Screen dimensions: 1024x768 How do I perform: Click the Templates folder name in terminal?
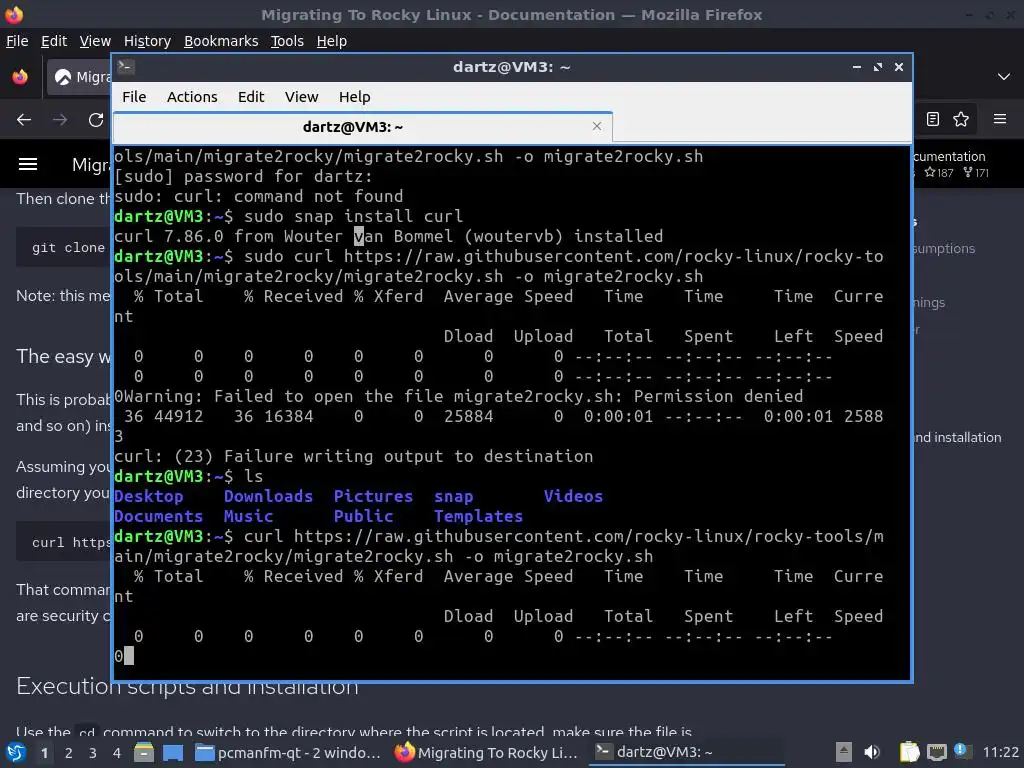point(479,517)
